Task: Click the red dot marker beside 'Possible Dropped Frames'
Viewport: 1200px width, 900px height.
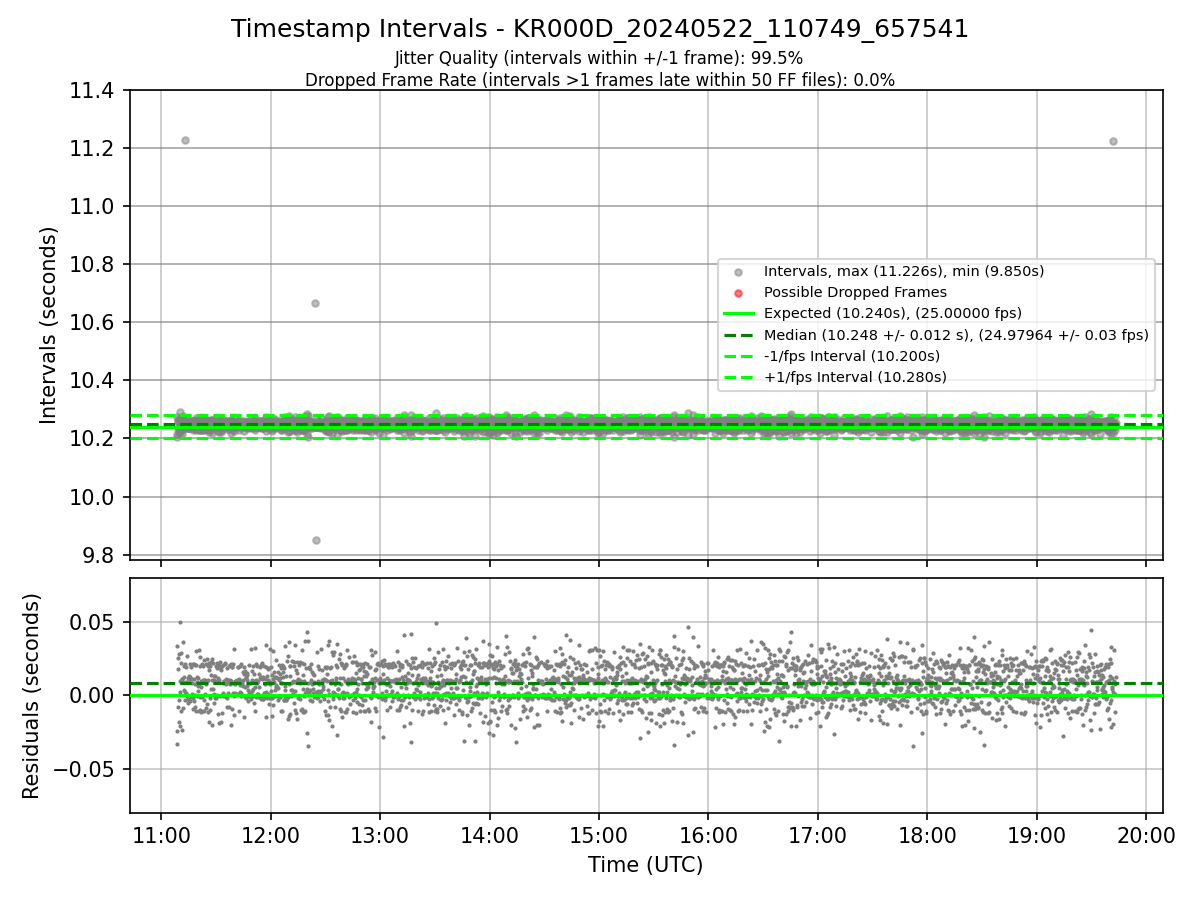Action: [x=738, y=293]
